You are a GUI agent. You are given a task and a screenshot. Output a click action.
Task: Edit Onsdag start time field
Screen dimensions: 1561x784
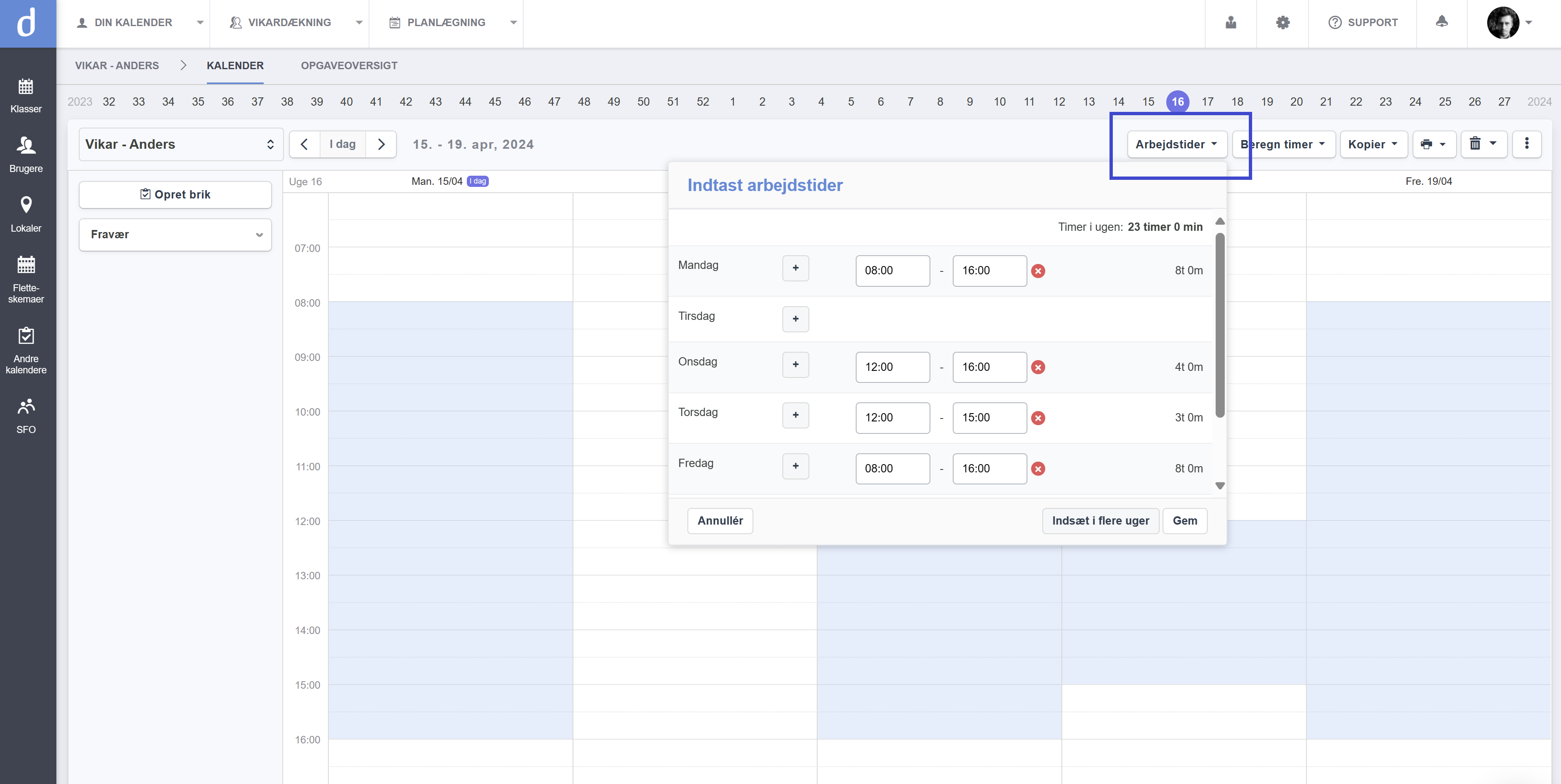(892, 367)
